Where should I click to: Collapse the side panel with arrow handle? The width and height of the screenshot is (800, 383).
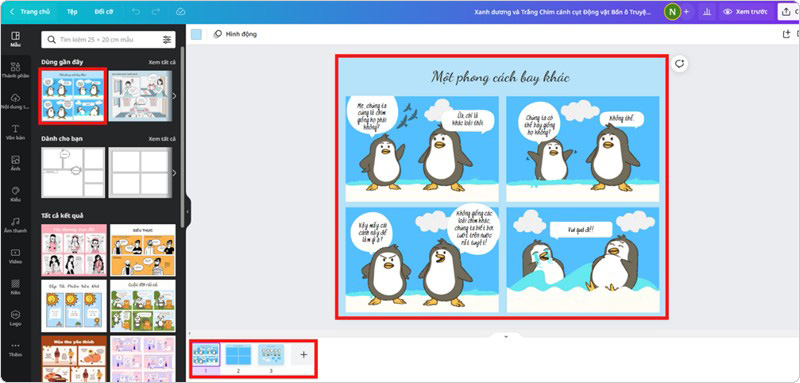pos(187,211)
